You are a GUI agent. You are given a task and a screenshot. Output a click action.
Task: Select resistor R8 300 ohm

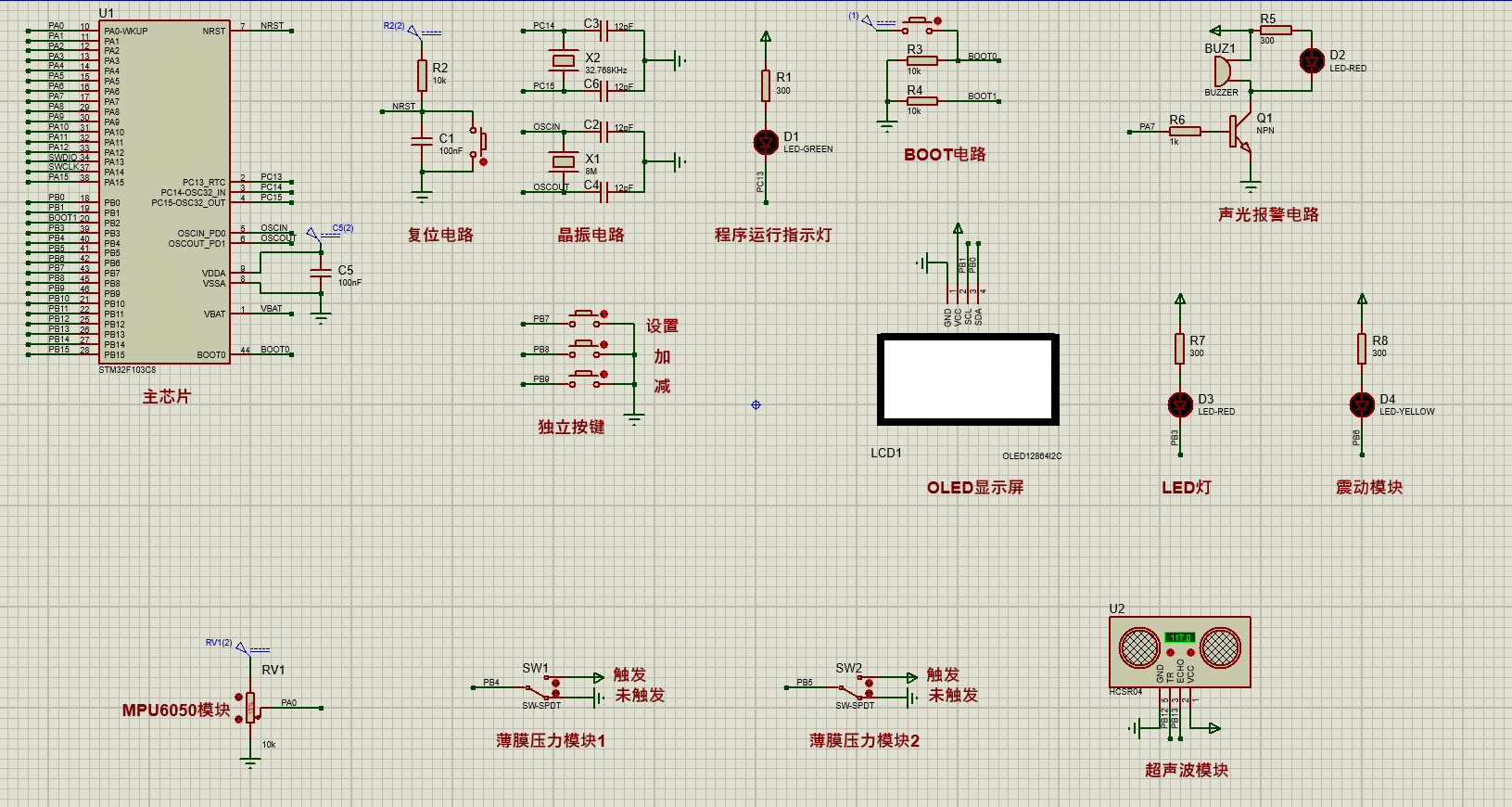1362,349
